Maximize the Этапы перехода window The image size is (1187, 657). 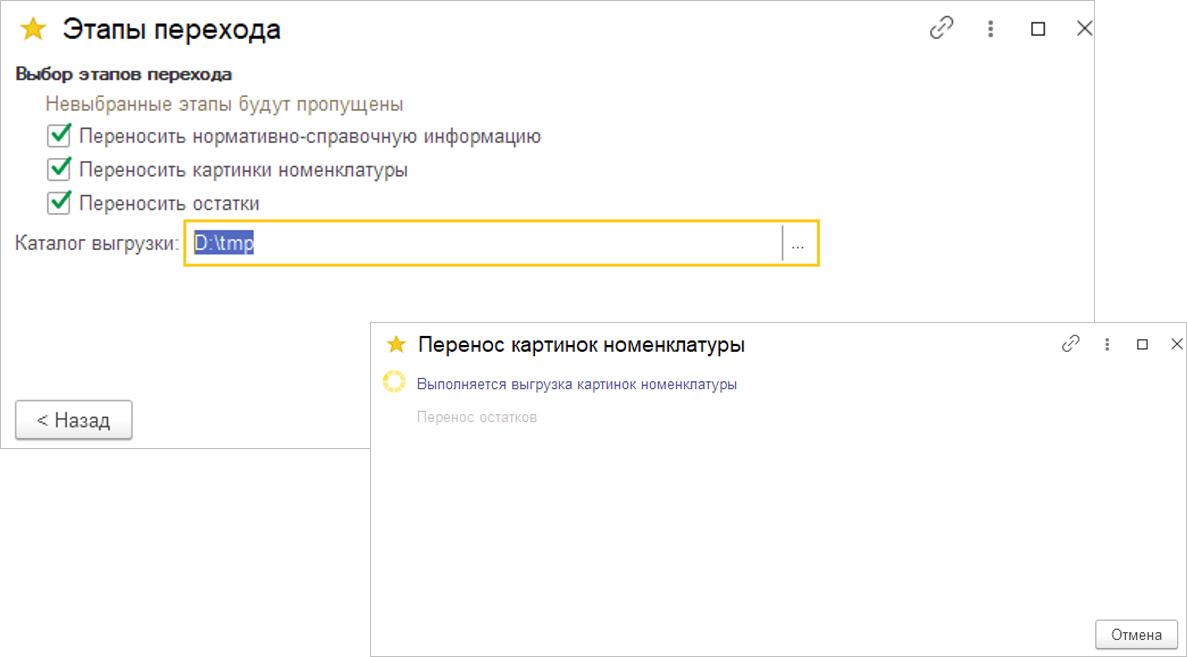click(1038, 29)
